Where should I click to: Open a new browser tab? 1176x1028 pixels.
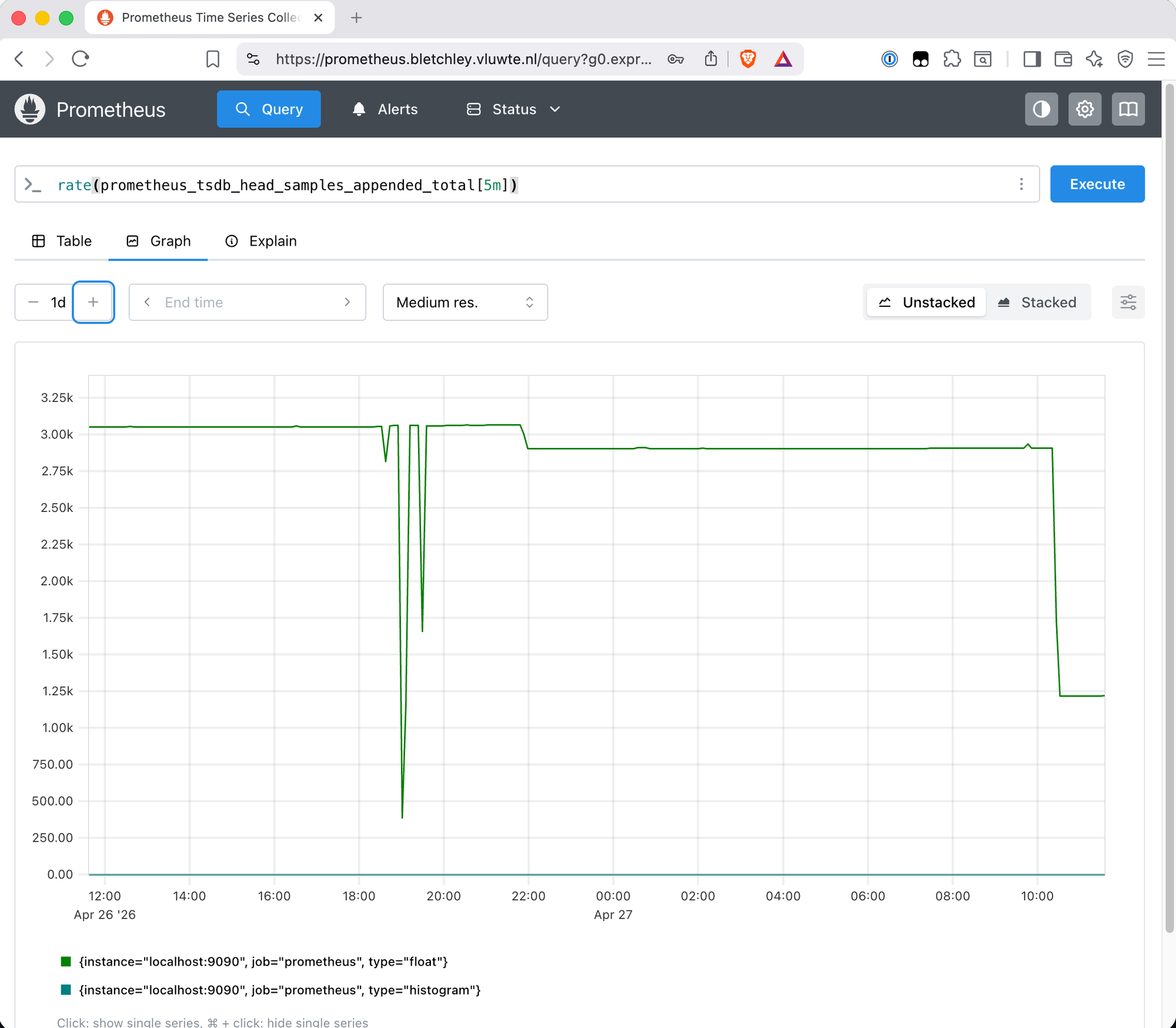(x=356, y=18)
